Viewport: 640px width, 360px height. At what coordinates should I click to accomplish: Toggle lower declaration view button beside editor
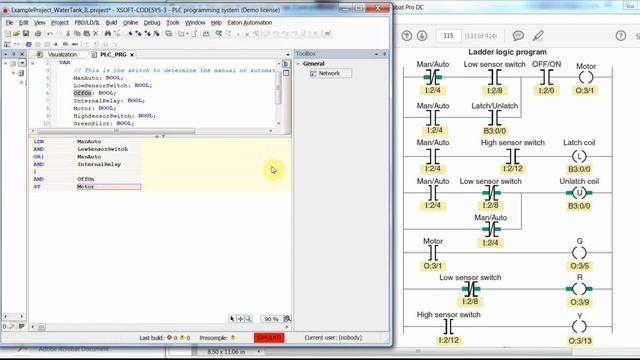click(x=286, y=73)
